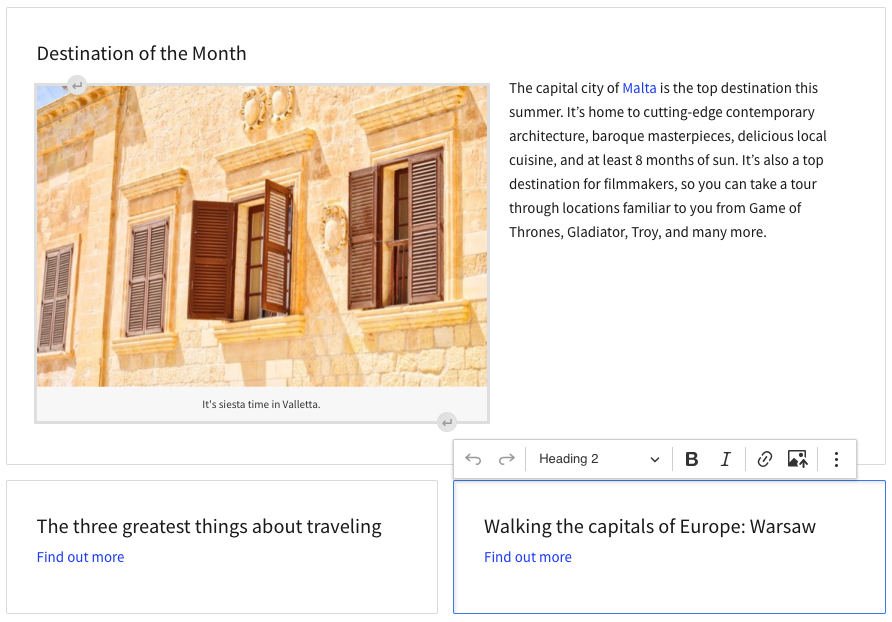Click the bottom-right image resize handle
892x622 pixels.
coord(446,423)
